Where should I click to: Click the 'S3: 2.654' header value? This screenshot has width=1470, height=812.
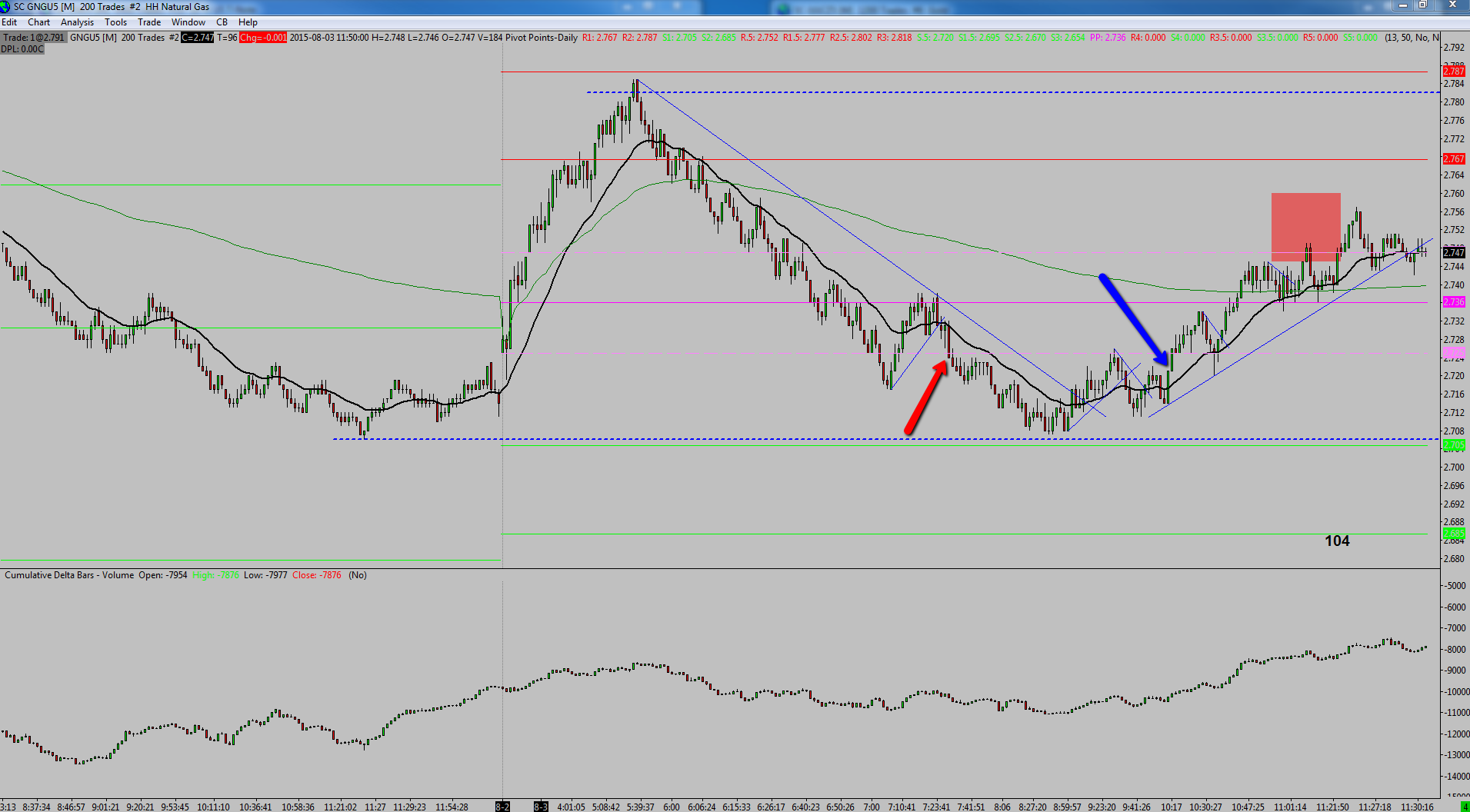tap(1068, 38)
